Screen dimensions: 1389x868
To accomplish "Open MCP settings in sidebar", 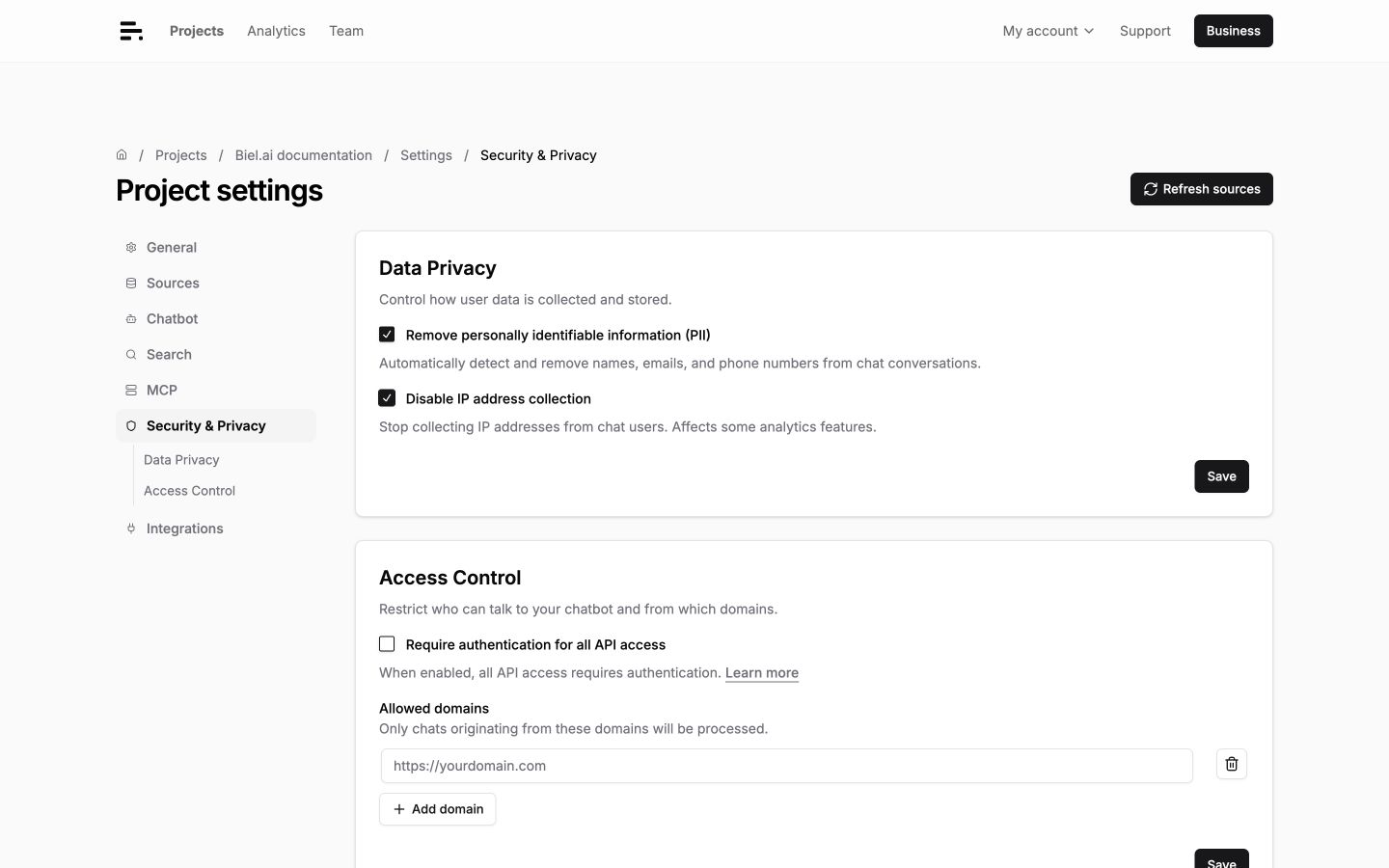I will tap(216, 391).
